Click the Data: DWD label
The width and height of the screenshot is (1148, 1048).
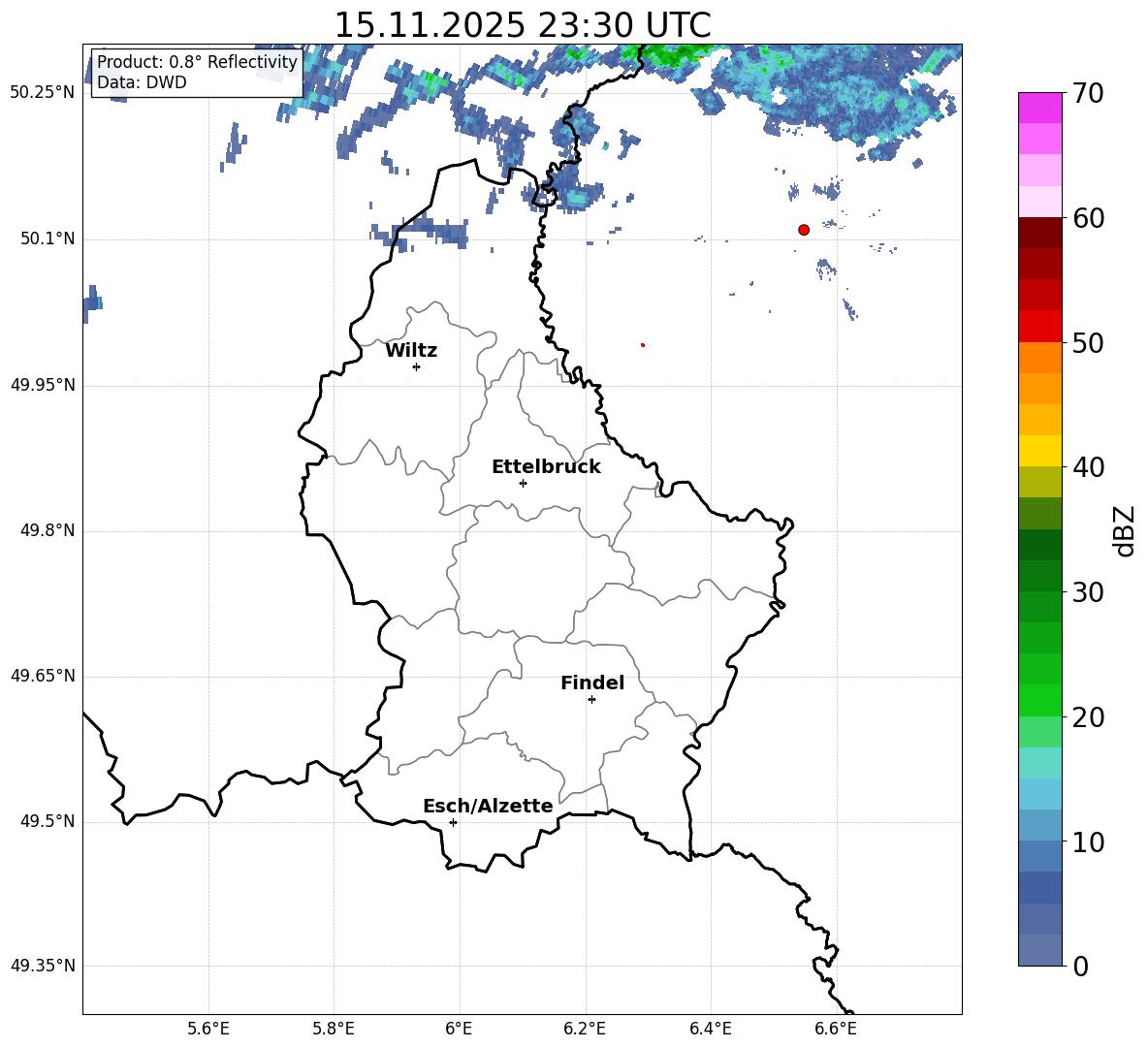[x=142, y=82]
